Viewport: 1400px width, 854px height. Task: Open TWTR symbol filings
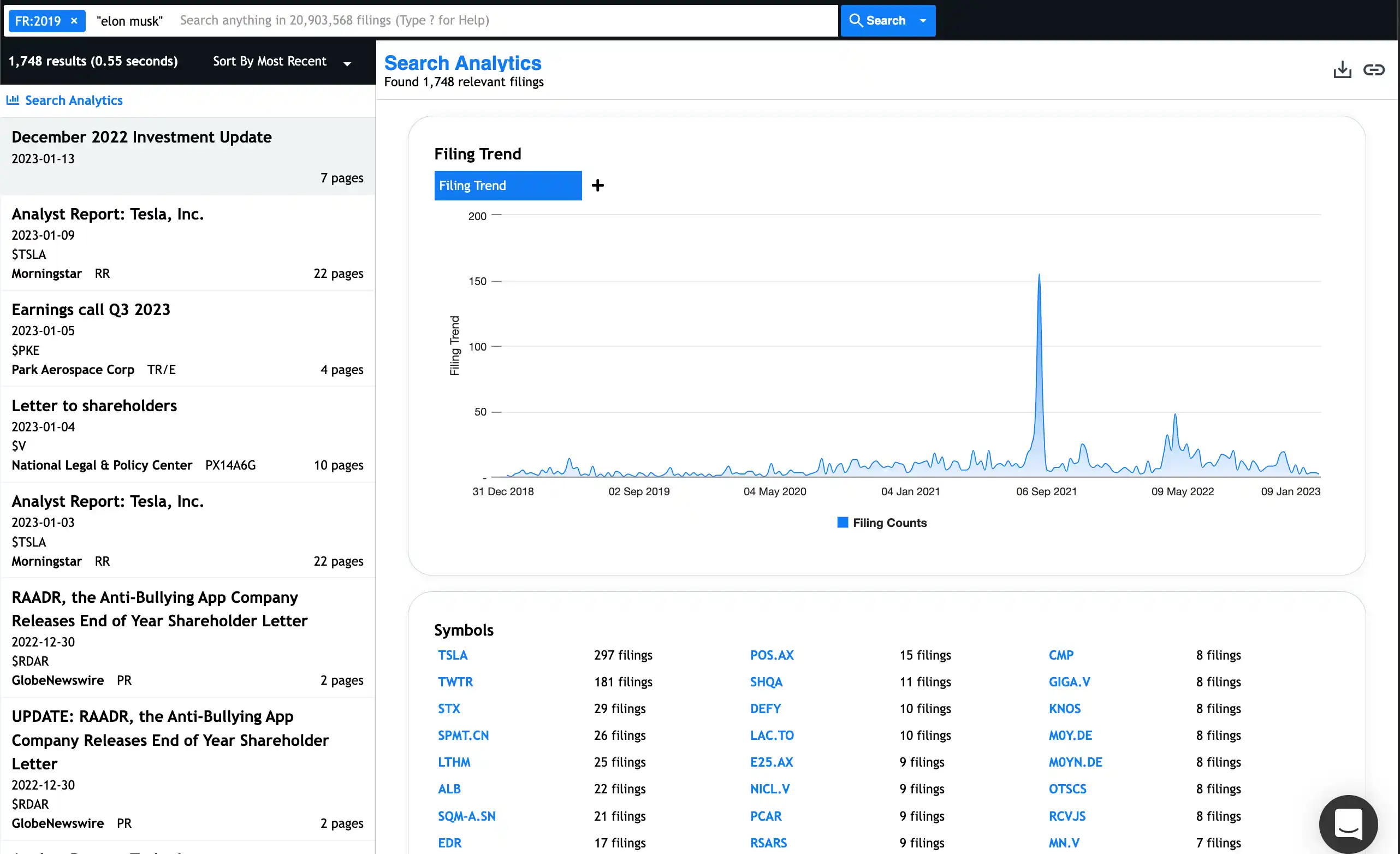pyautogui.click(x=455, y=682)
